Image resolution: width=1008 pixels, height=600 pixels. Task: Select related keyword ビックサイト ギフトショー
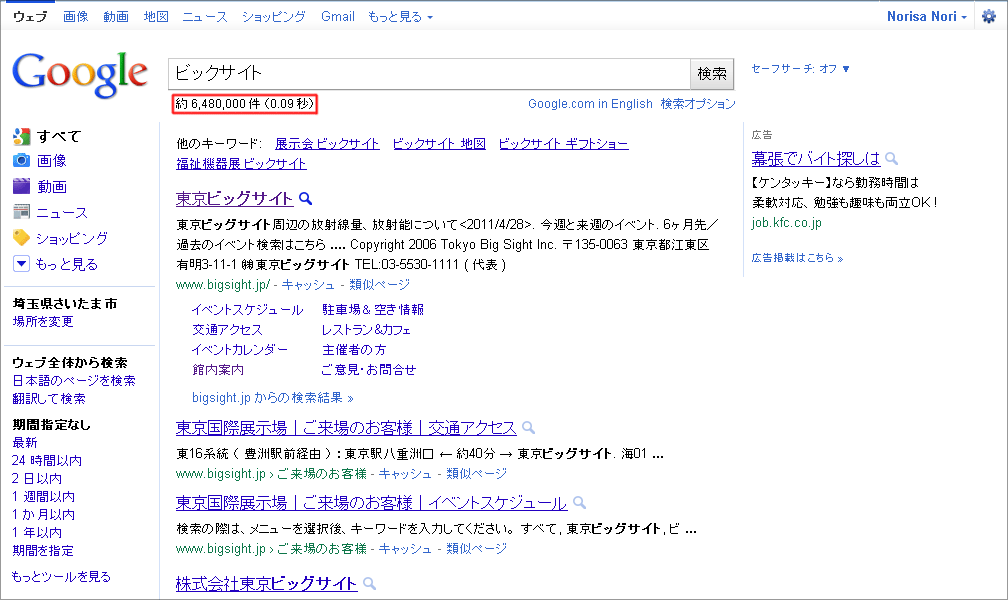pos(563,144)
